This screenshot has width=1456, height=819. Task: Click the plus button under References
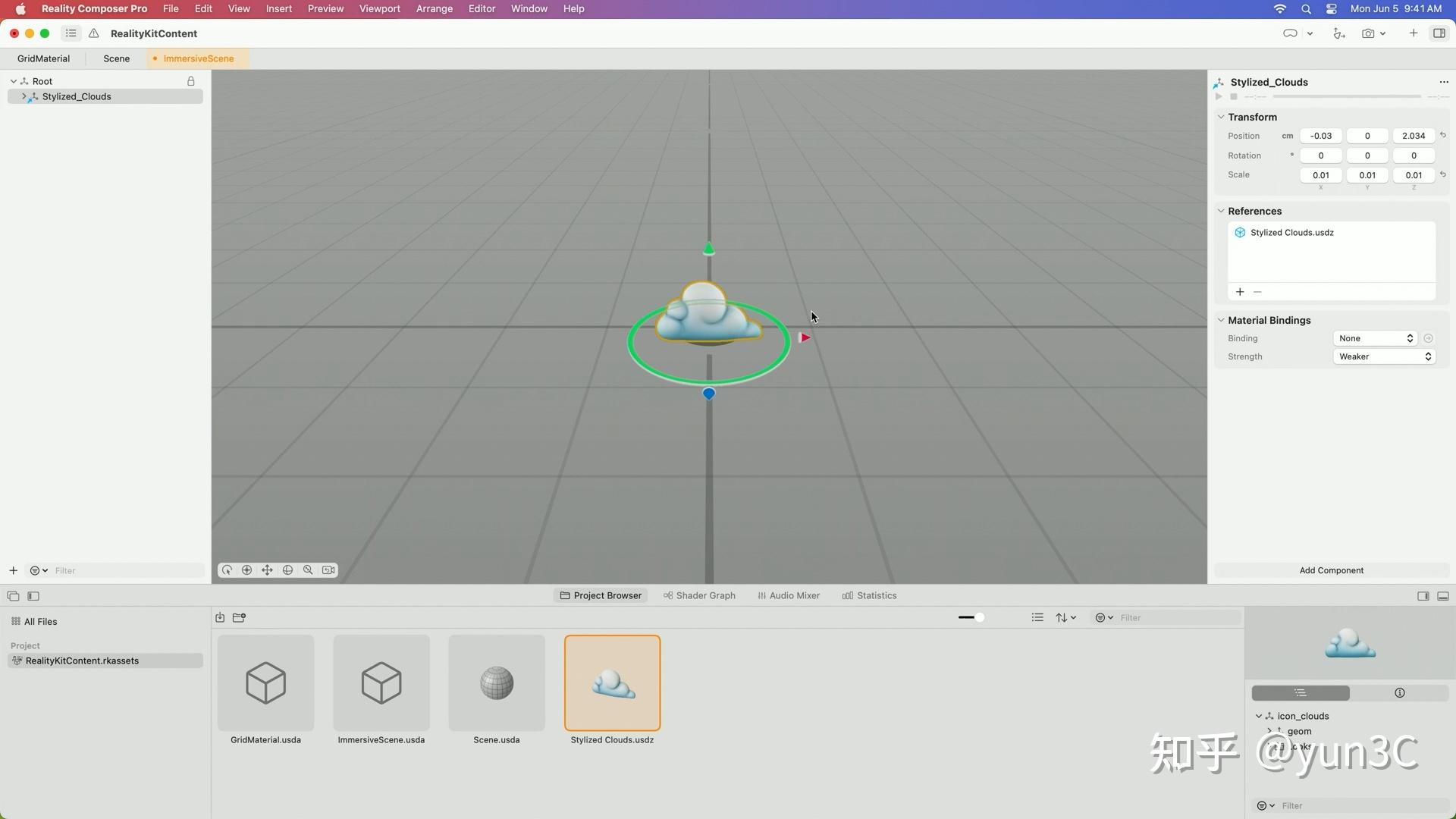click(x=1240, y=292)
